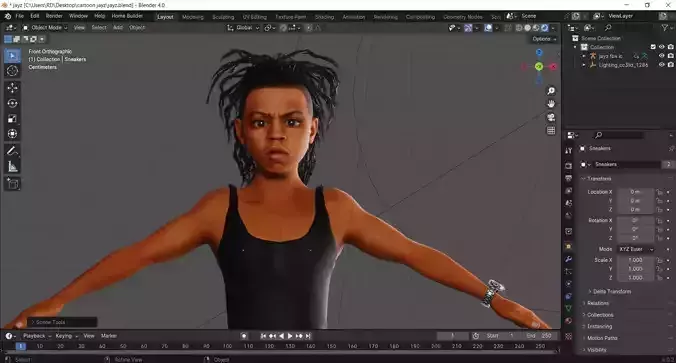Enable rendered viewport shading

[545, 28]
